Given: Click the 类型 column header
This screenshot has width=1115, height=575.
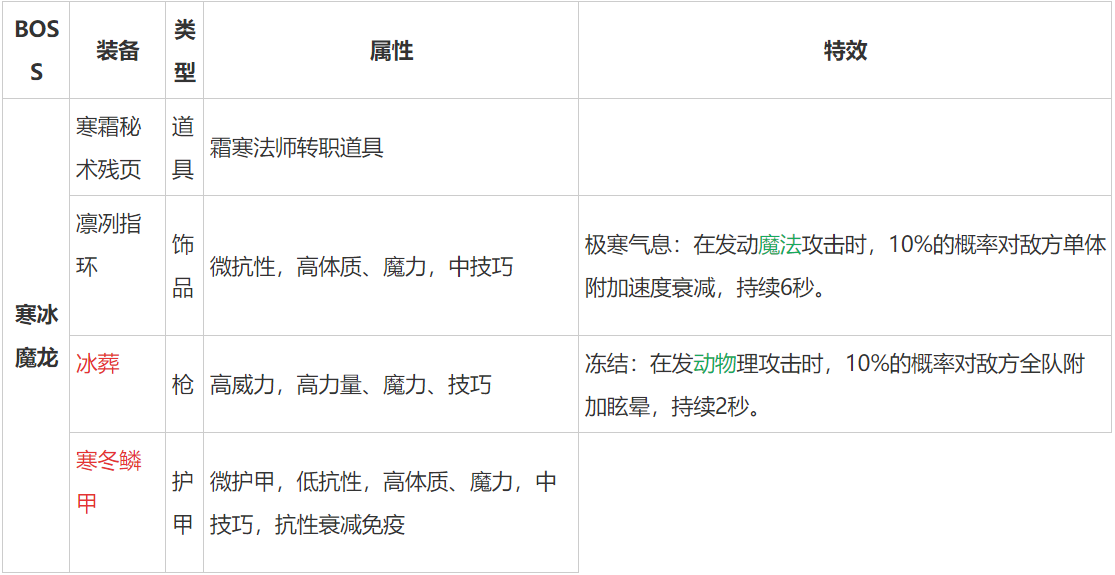Looking at the screenshot, I should point(184,51).
